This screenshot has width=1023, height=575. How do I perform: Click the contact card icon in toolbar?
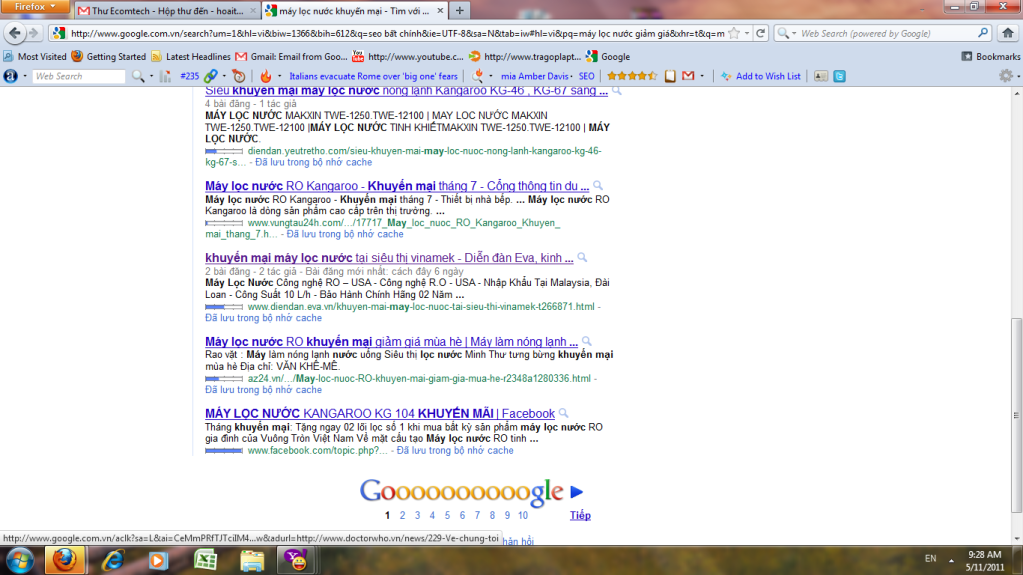821,76
